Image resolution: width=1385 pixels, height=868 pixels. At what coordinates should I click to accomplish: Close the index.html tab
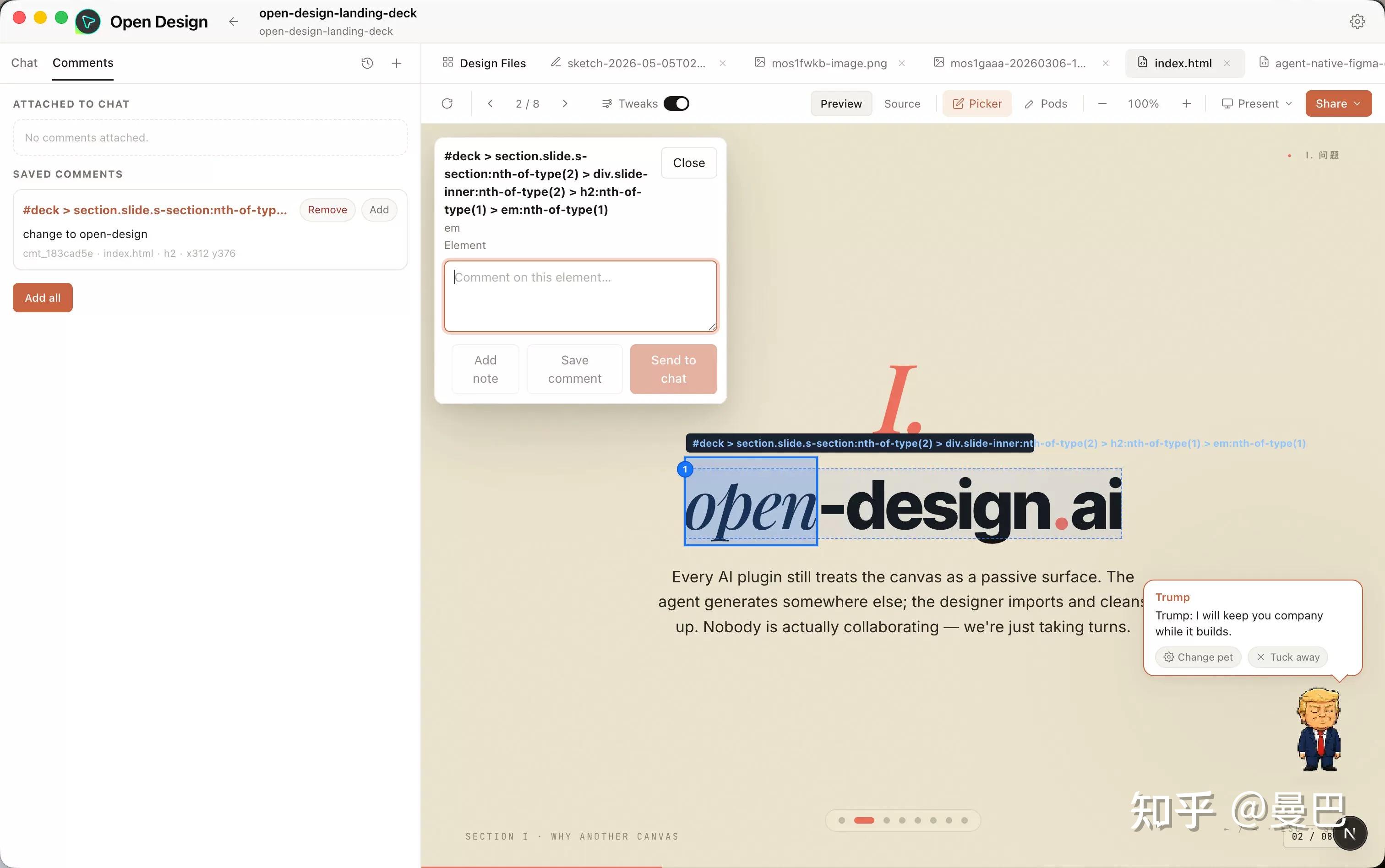[x=1227, y=63]
